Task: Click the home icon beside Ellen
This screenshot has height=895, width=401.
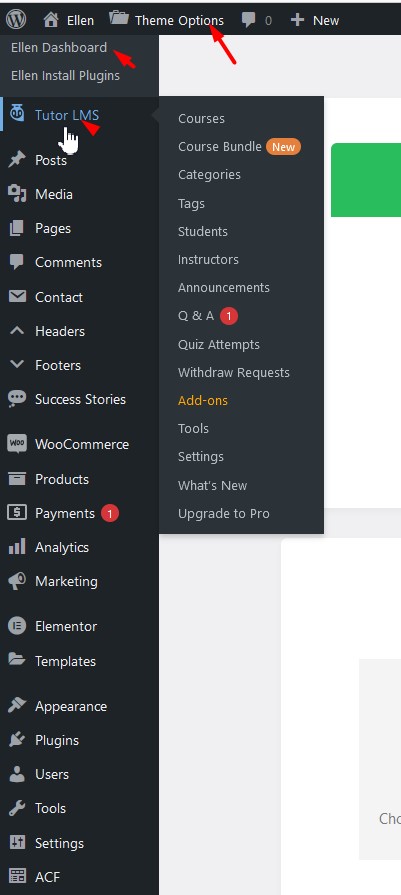Action: tap(51, 20)
